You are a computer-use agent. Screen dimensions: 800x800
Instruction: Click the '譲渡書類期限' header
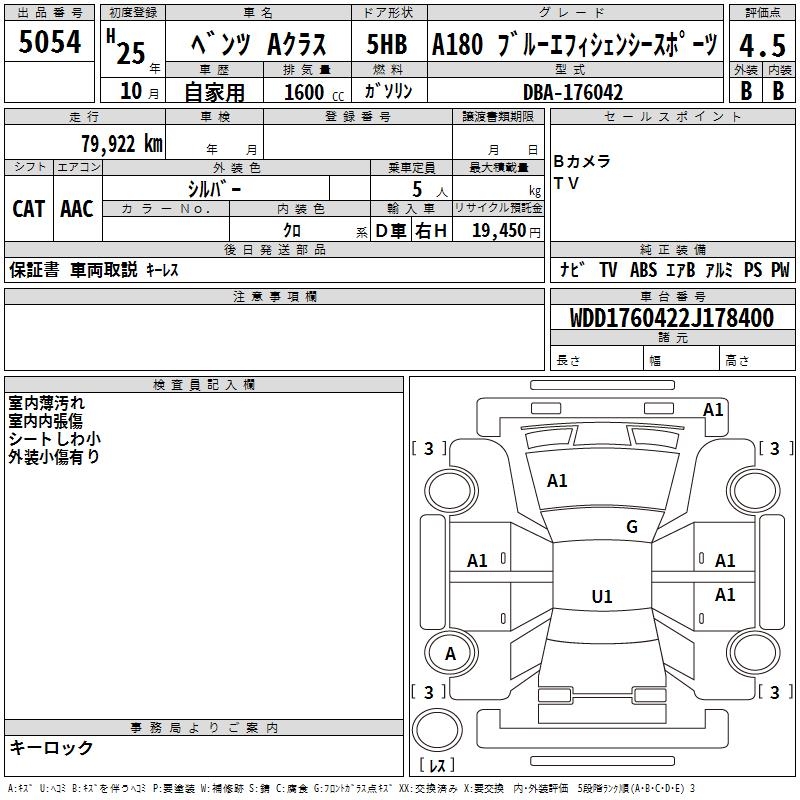tap(498, 117)
